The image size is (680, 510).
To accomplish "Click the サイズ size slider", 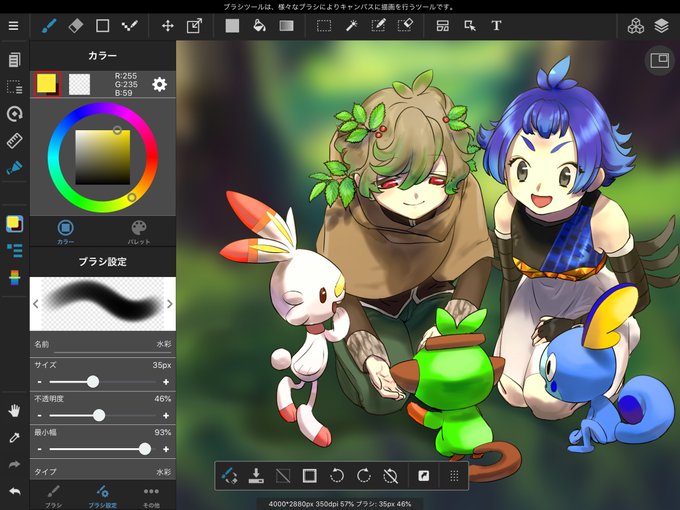I will click(x=103, y=382).
